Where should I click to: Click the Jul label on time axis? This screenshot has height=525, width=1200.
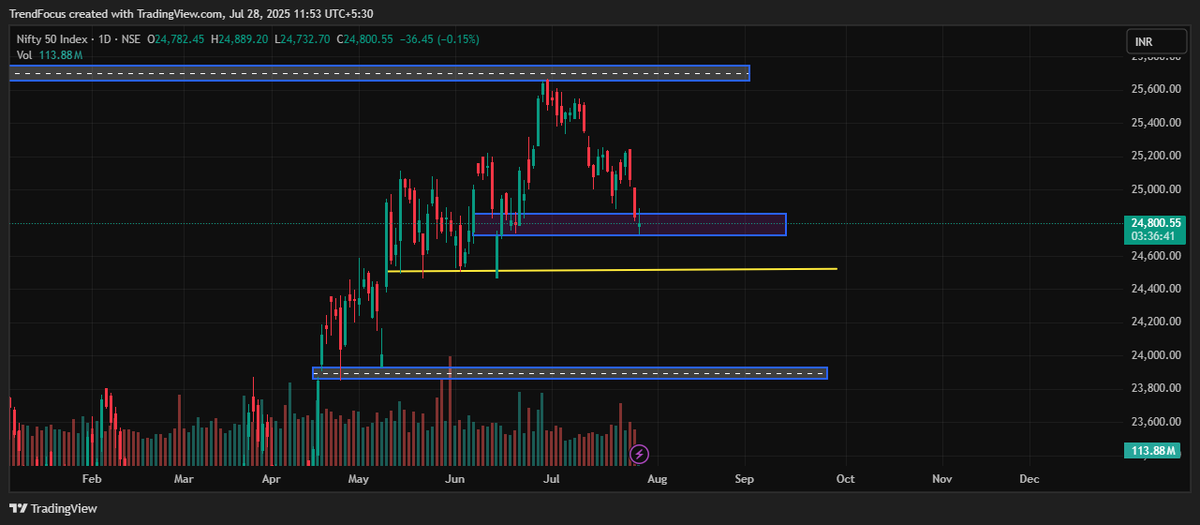551,479
